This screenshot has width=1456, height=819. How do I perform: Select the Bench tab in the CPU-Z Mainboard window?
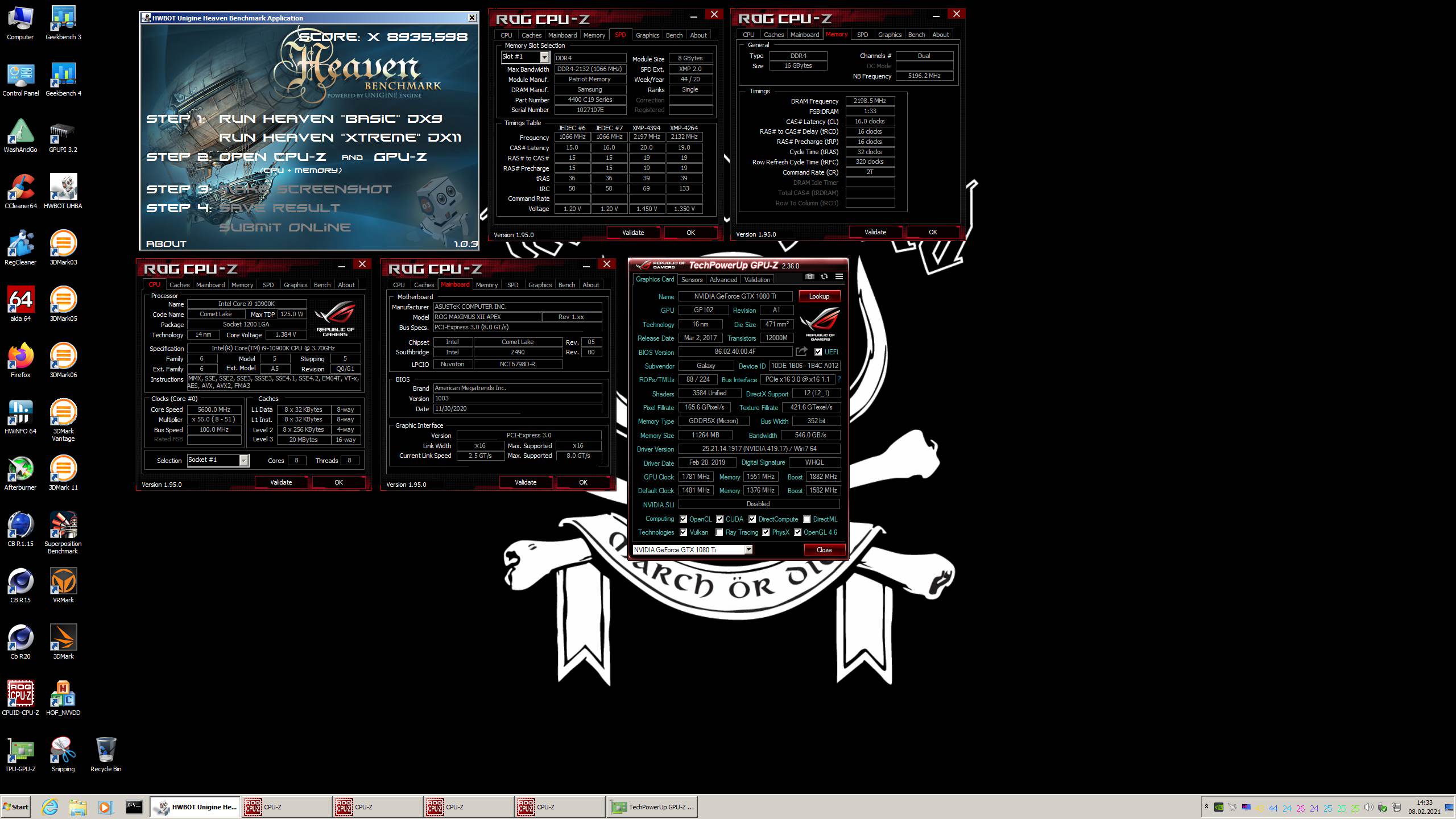click(566, 285)
